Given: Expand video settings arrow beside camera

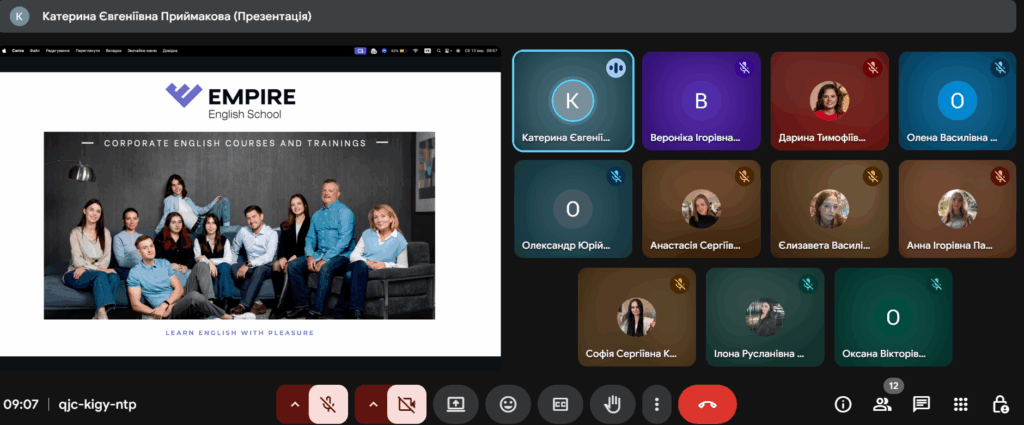Looking at the screenshot, I should point(373,404).
